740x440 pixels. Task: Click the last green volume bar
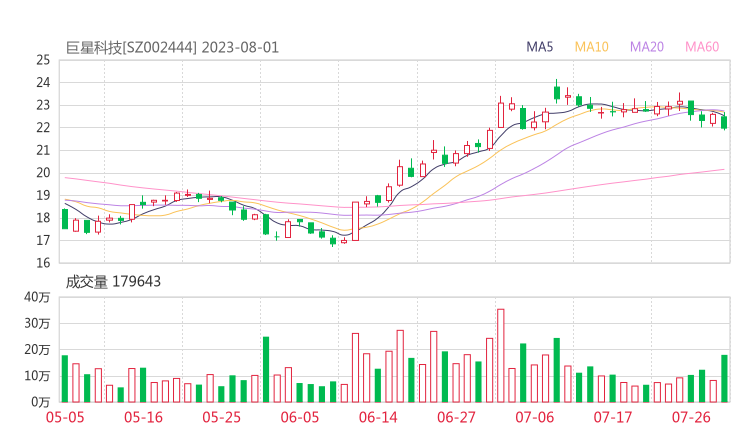click(x=724, y=379)
